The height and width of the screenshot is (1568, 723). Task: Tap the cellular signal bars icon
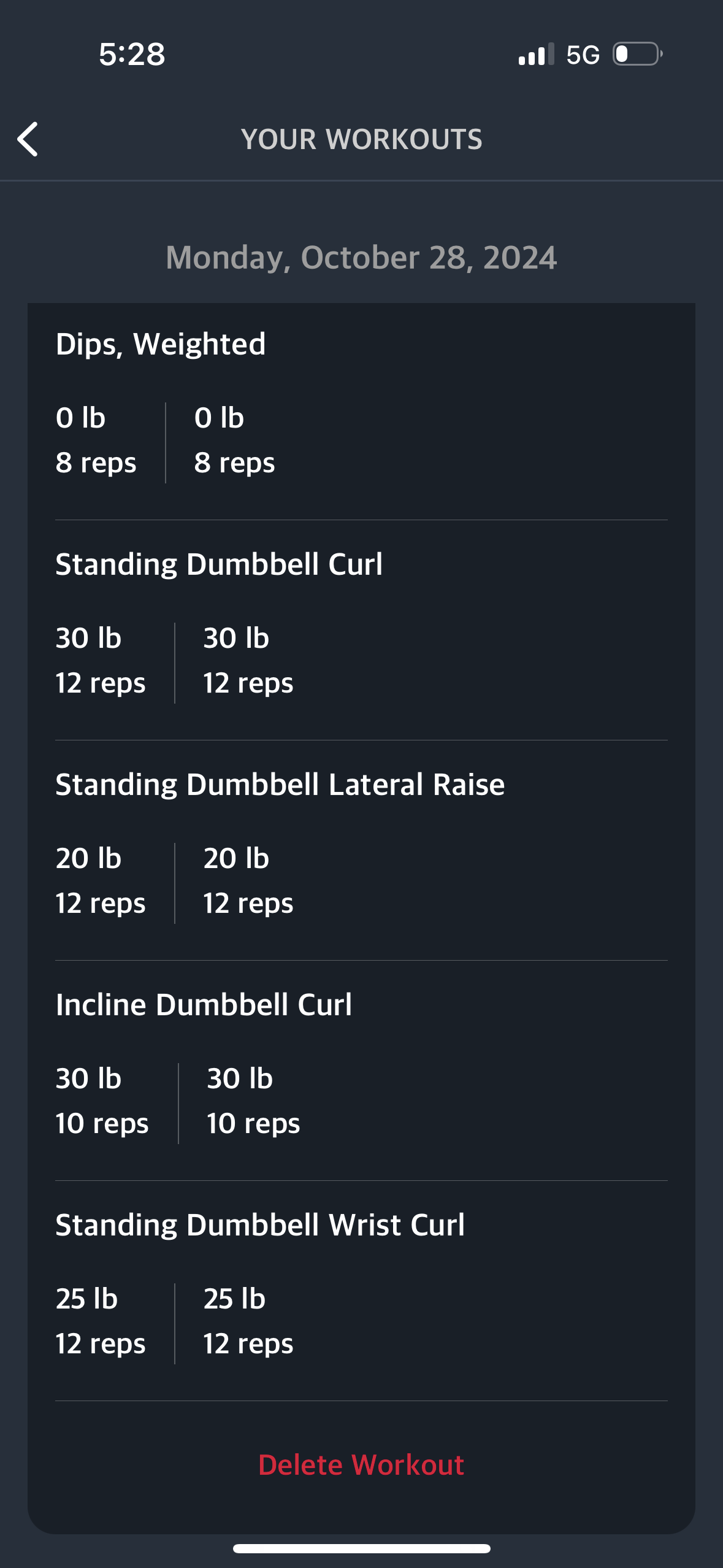pyautogui.click(x=535, y=55)
